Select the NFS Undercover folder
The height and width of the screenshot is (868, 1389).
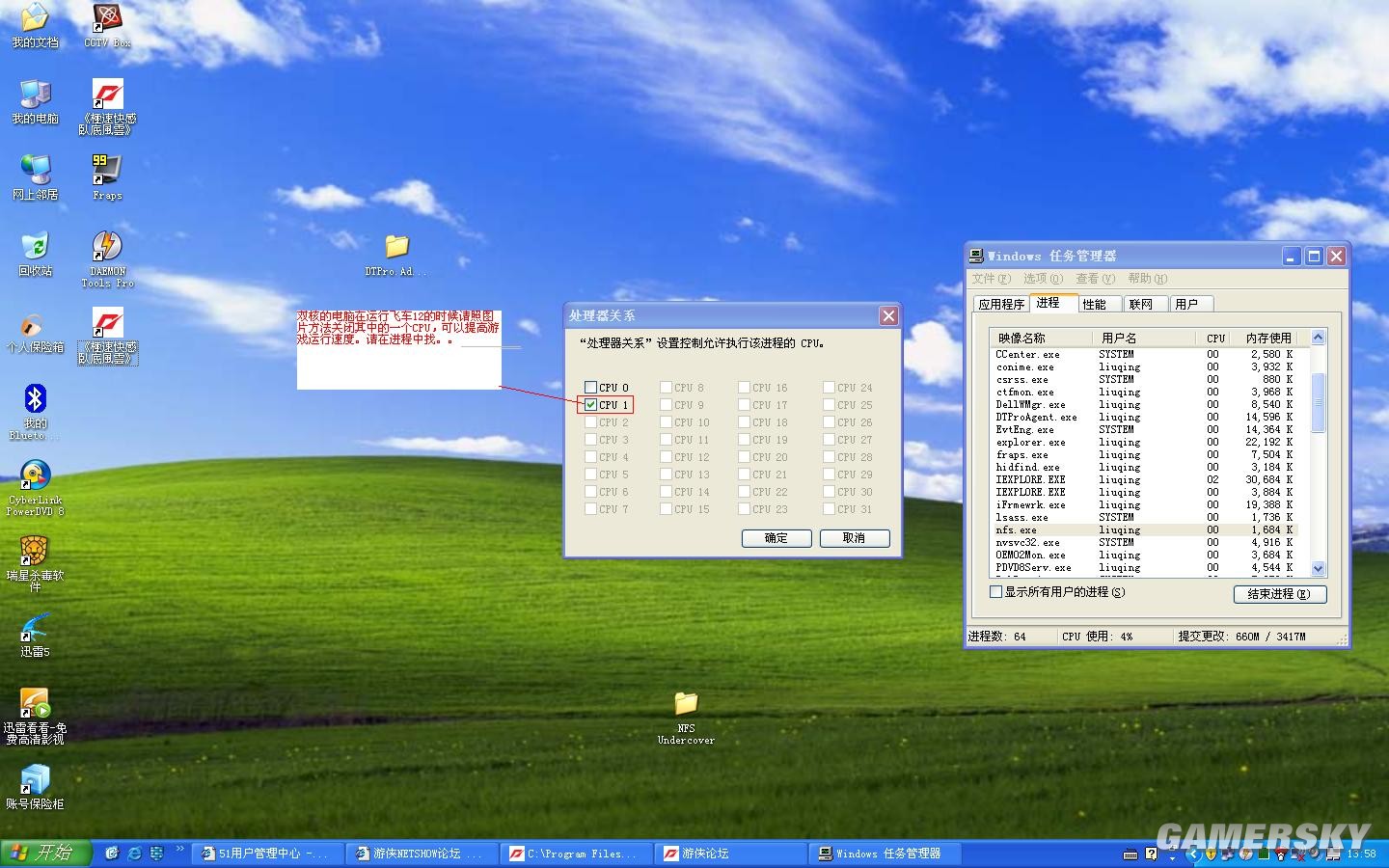point(686,718)
